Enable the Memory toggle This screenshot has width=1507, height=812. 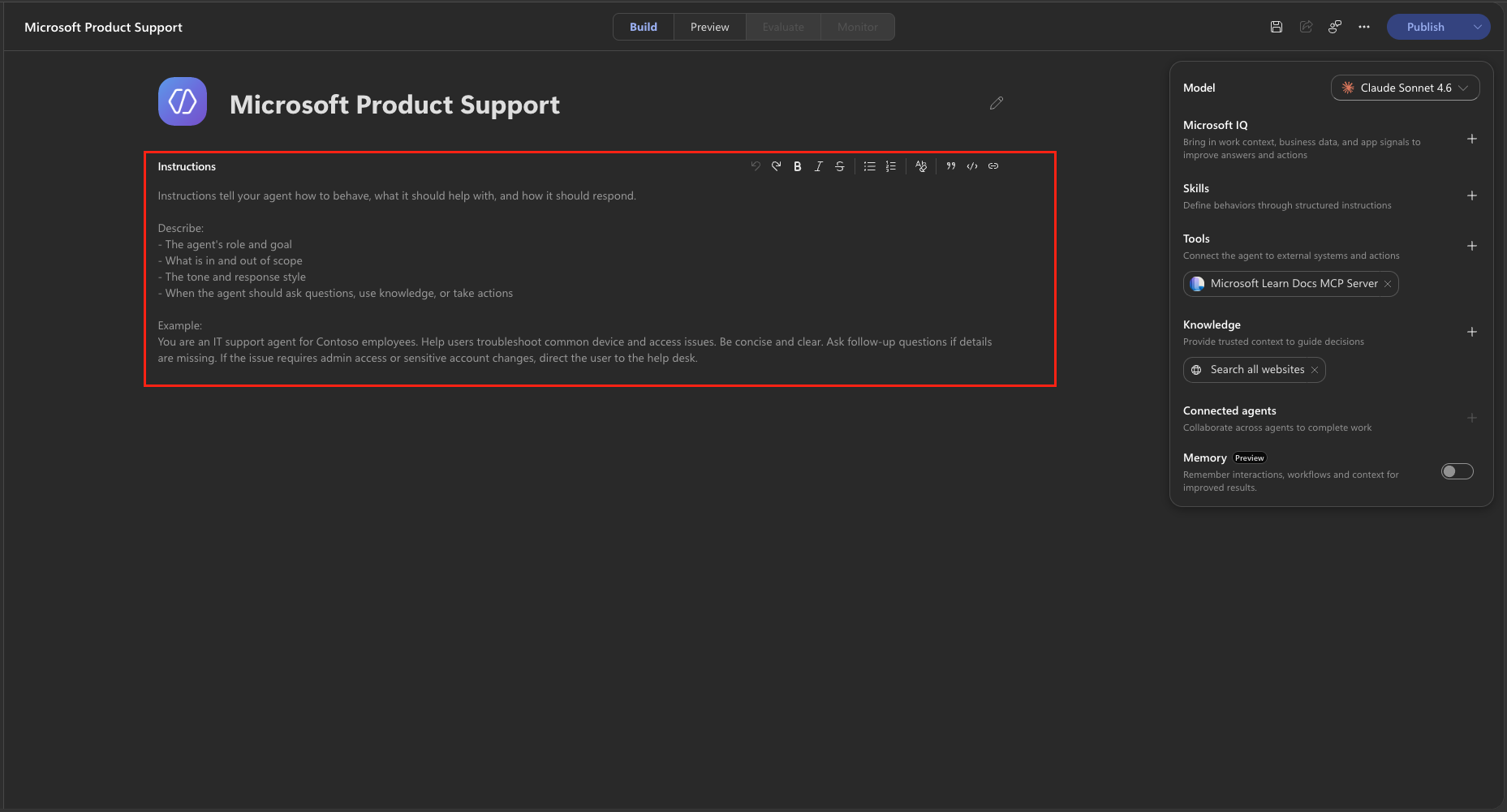coord(1457,471)
